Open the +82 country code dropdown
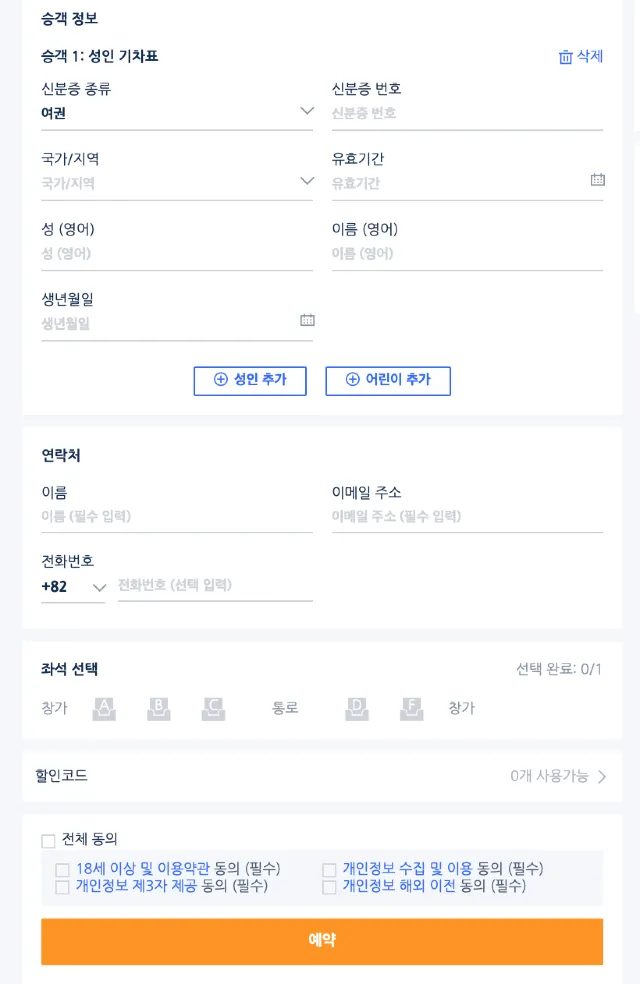 coord(99,587)
